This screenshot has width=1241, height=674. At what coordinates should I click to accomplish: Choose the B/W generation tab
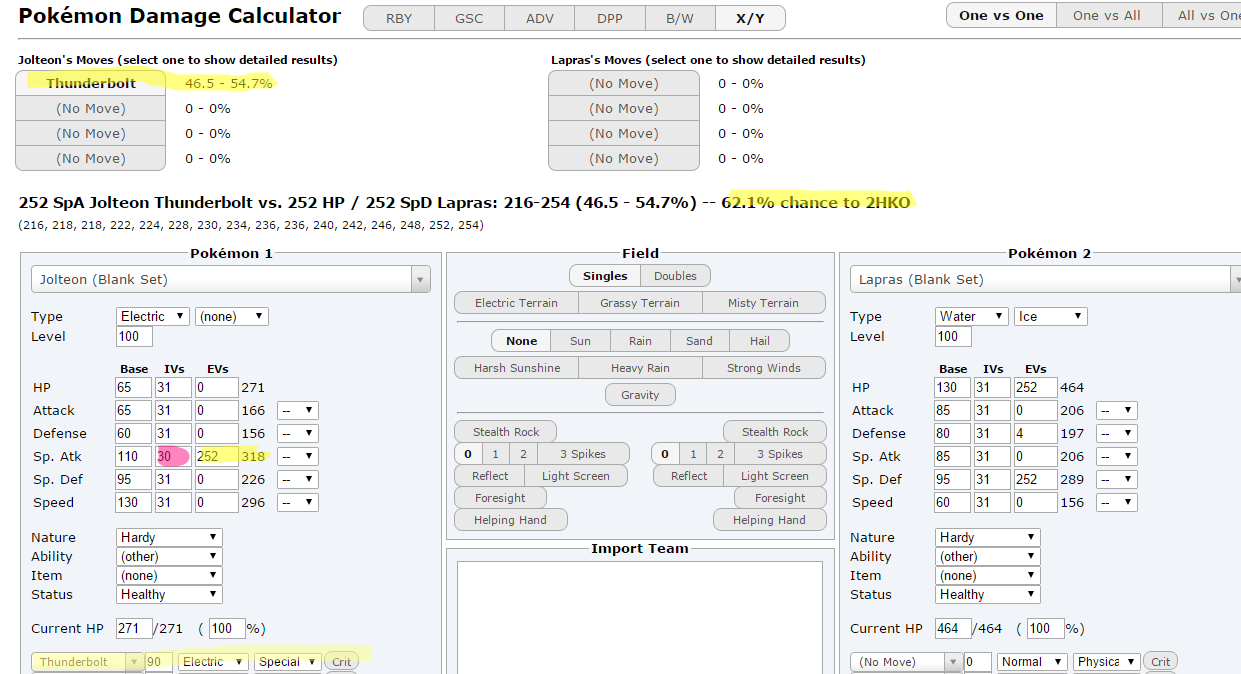(680, 18)
